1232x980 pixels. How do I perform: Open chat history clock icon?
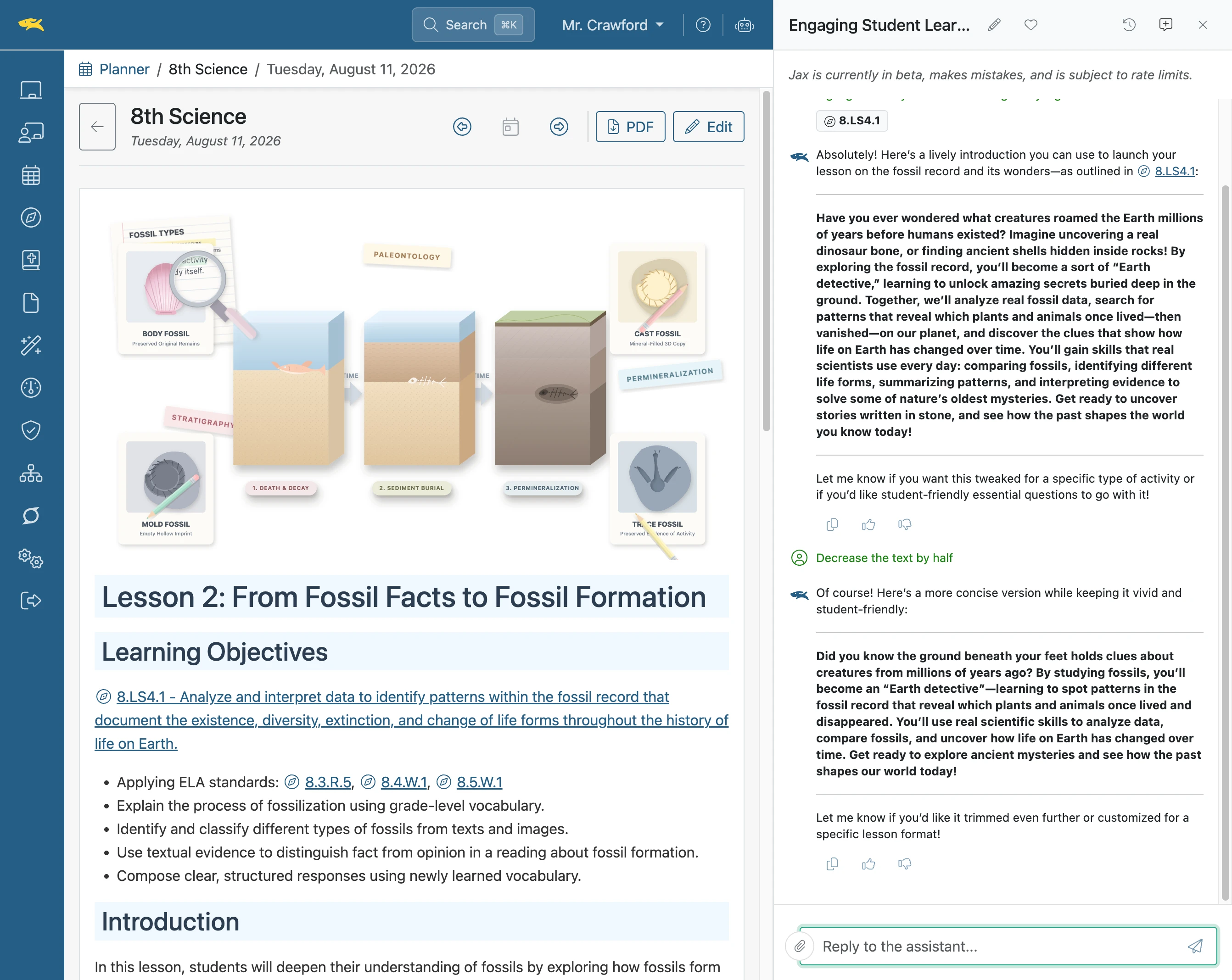pos(1129,25)
